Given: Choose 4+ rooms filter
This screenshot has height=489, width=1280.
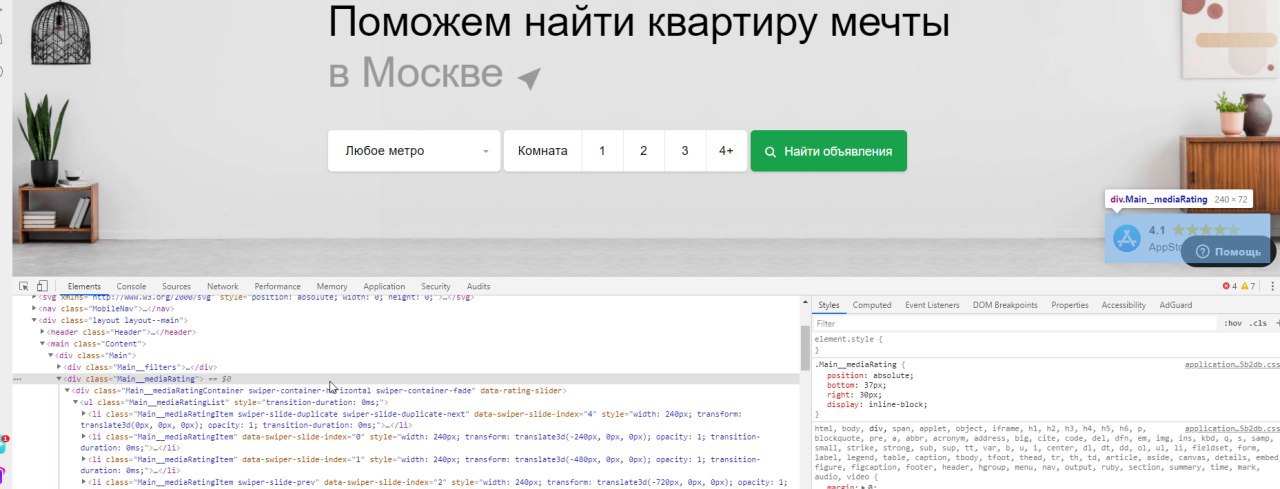Looking at the screenshot, I should [726, 151].
